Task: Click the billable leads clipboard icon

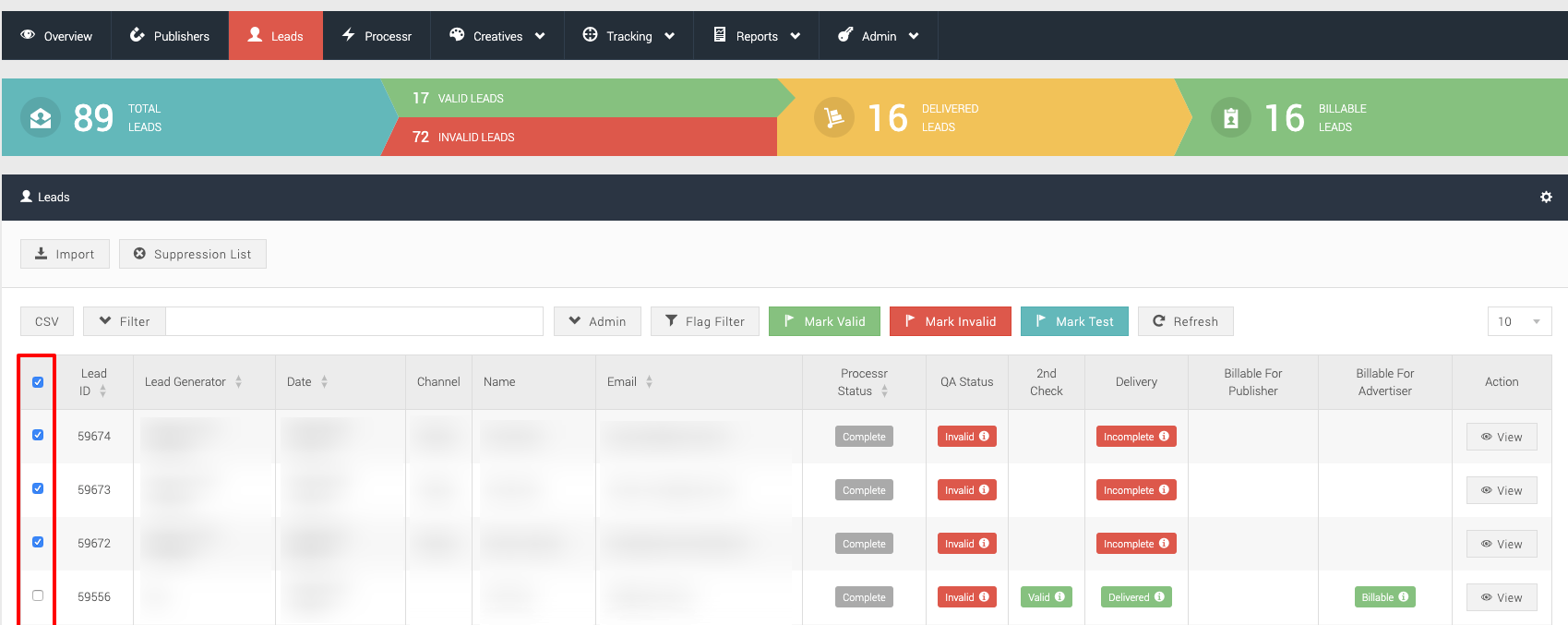Action: click(1230, 117)
